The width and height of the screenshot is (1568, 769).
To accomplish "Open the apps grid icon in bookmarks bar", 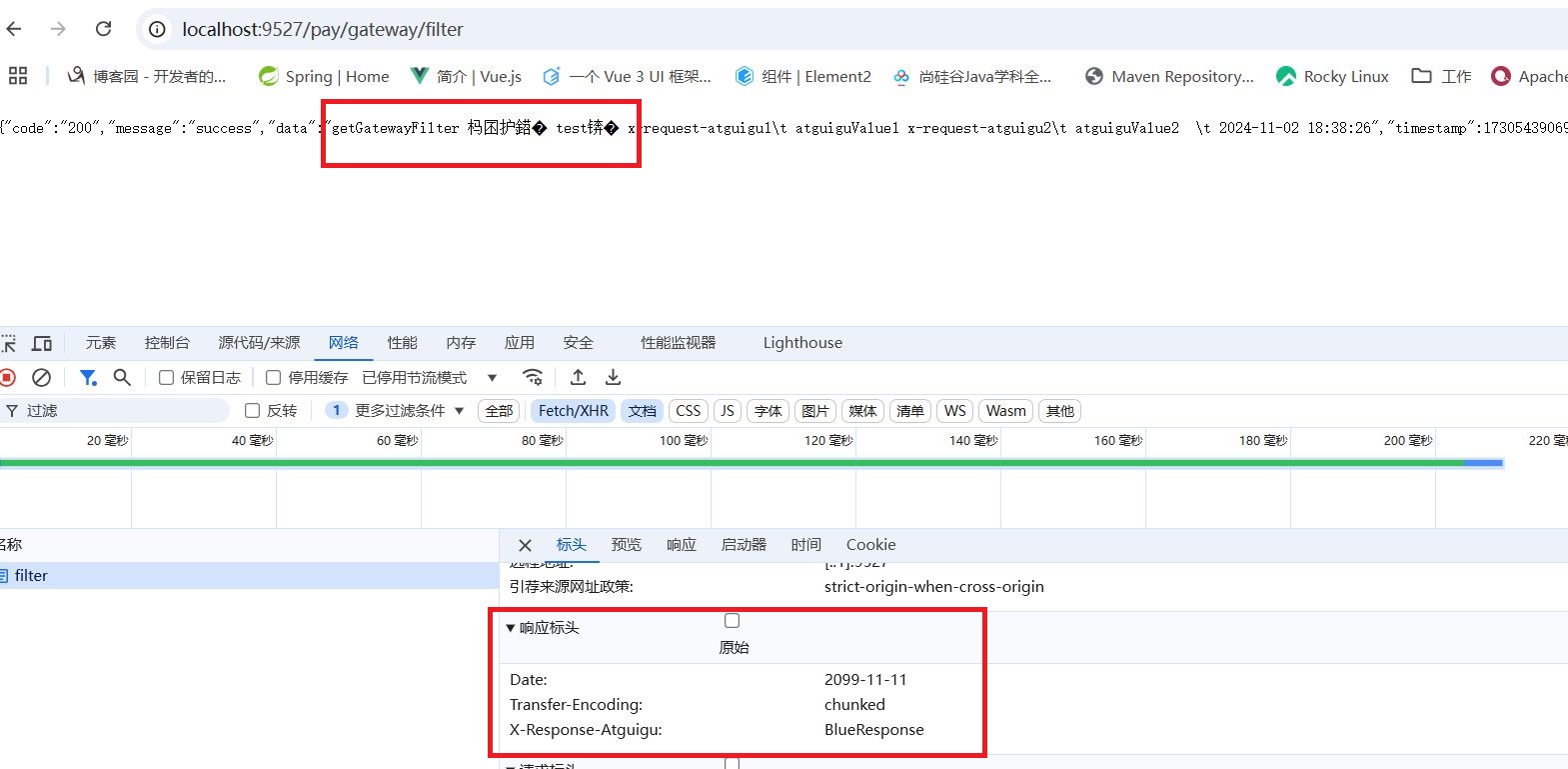I will tap(18, 76).
